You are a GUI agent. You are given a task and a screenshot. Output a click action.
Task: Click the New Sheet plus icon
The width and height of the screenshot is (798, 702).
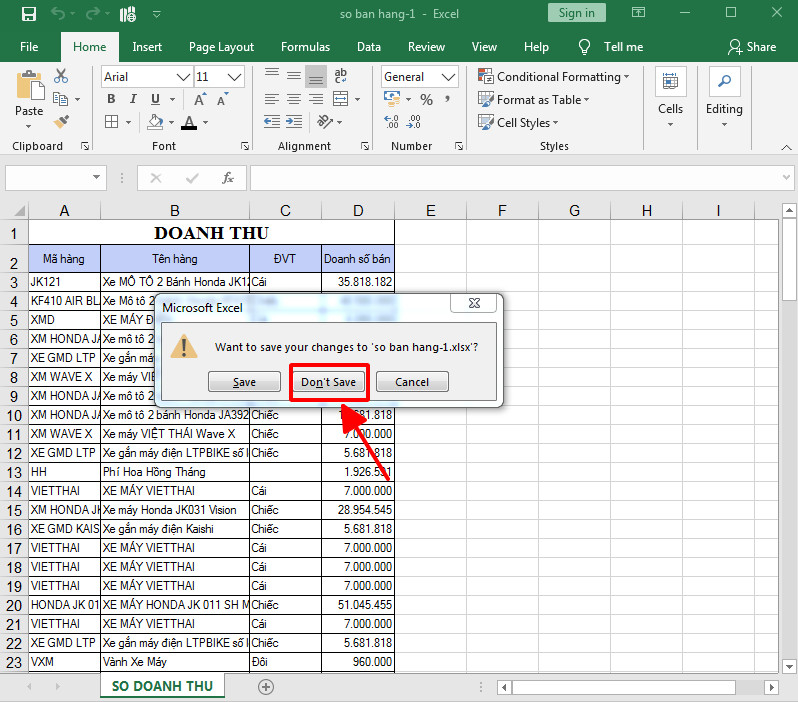point(266,687)
